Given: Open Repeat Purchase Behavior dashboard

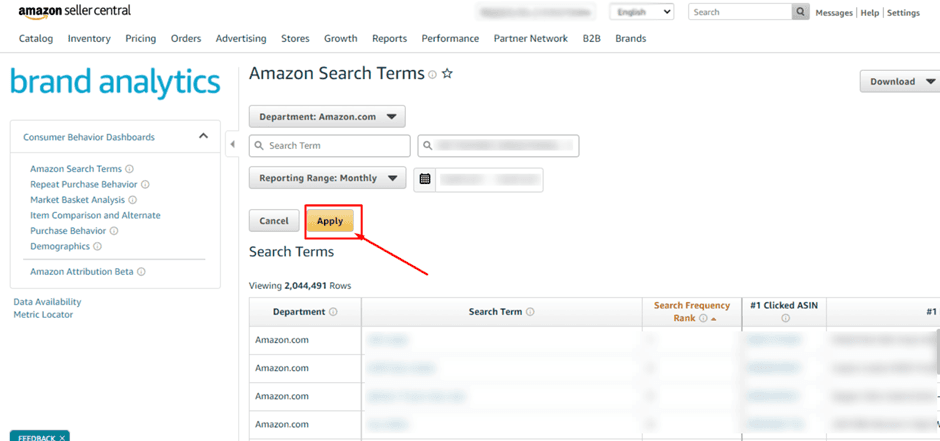Looking at the screenshot, I should point(84,185).
